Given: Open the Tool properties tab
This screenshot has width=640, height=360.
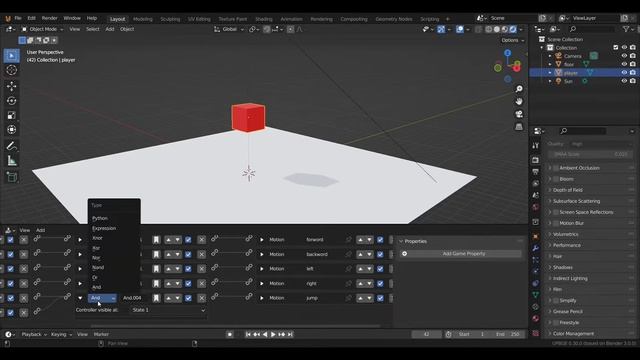Looking at the screenshot, I should pyautogui.click(x=536, y=145).
